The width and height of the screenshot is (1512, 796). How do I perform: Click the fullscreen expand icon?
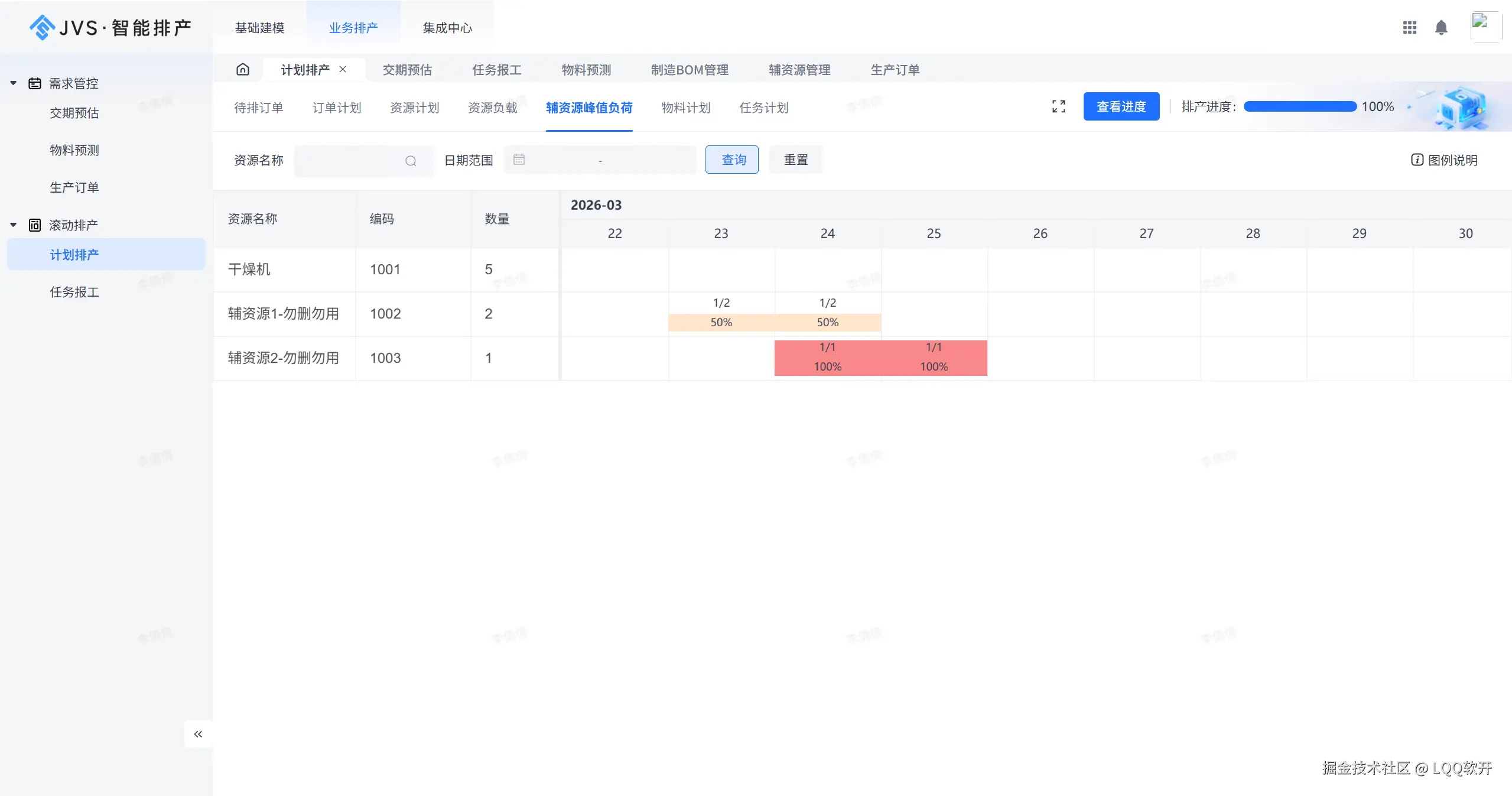(x=1057, y=106)
